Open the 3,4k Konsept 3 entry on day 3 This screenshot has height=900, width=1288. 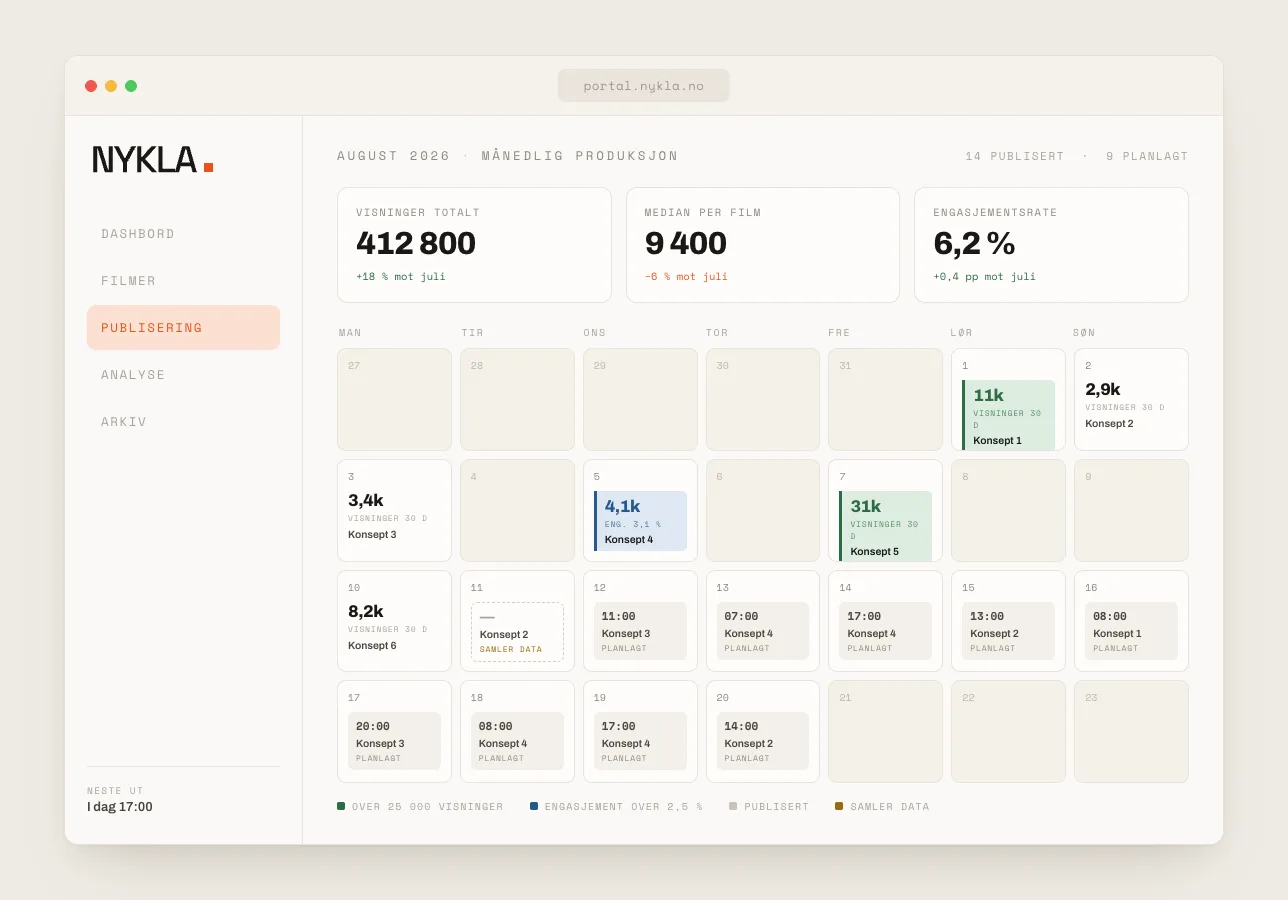click(394, 515)
